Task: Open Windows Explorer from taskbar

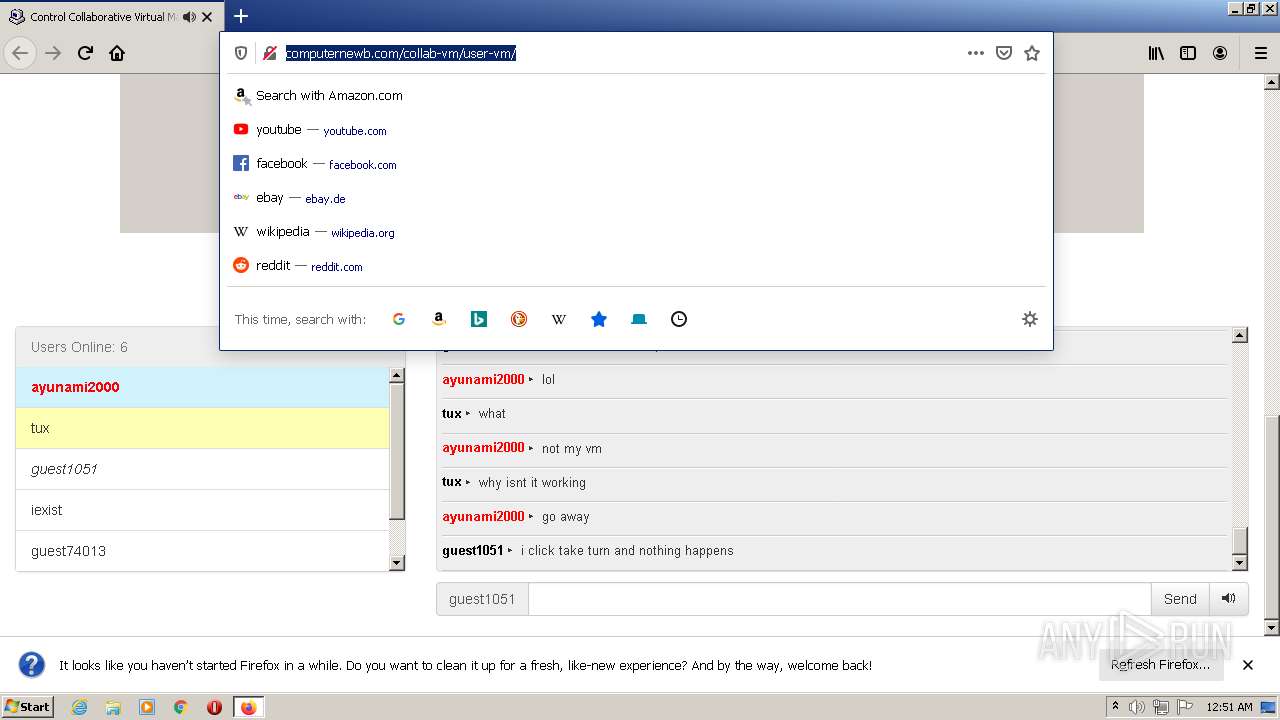Action: pos(113,707)
